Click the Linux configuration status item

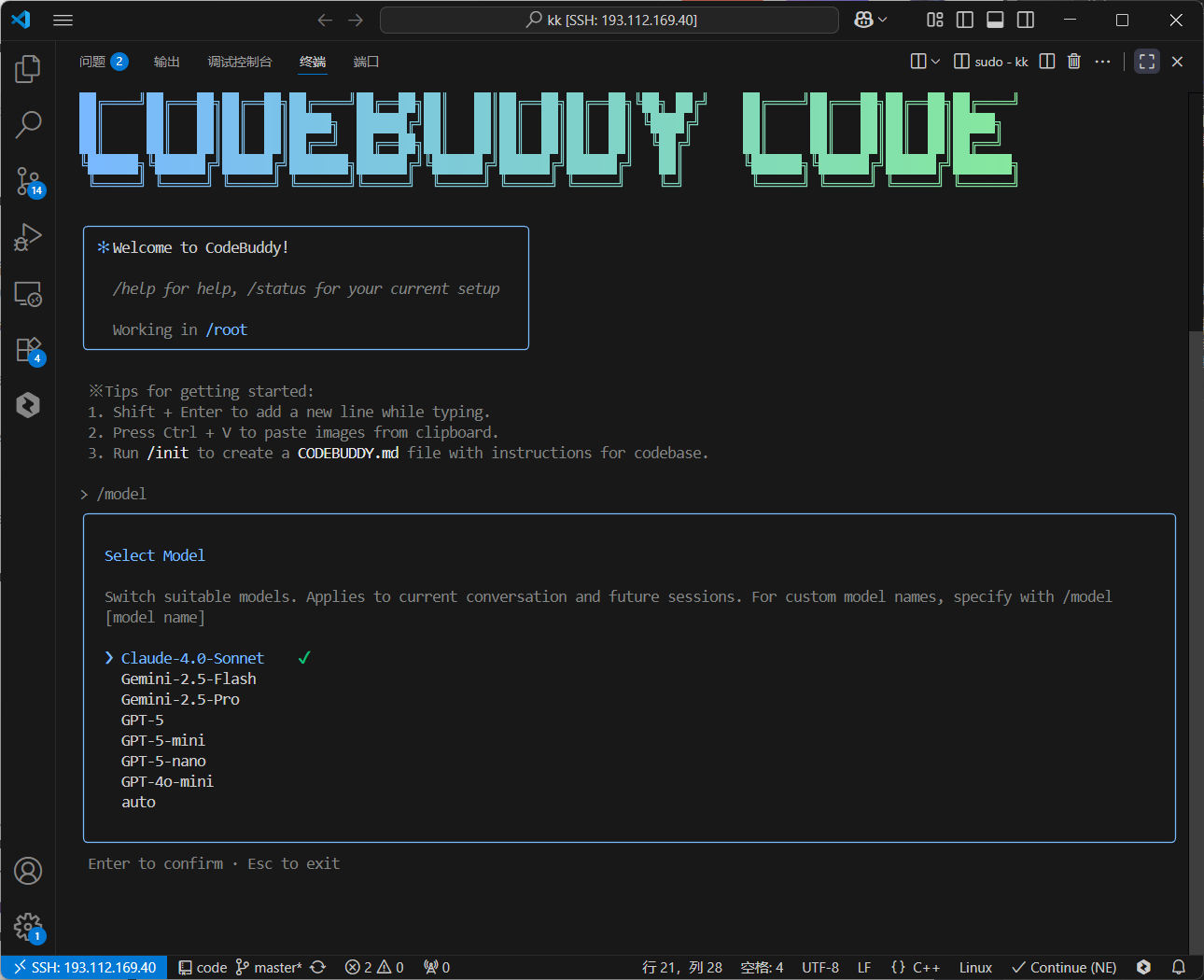pyautogui.click(x=975, y=967)
